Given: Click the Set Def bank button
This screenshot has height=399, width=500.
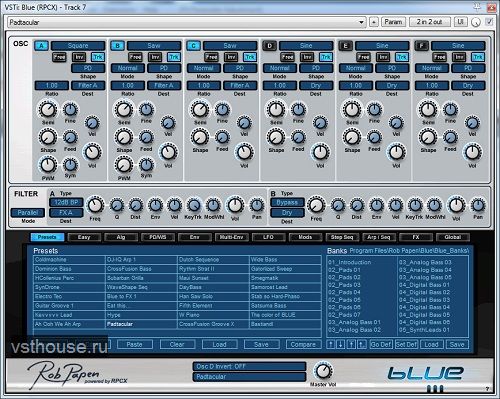Looking at the screenshot, I should (406, 344).
